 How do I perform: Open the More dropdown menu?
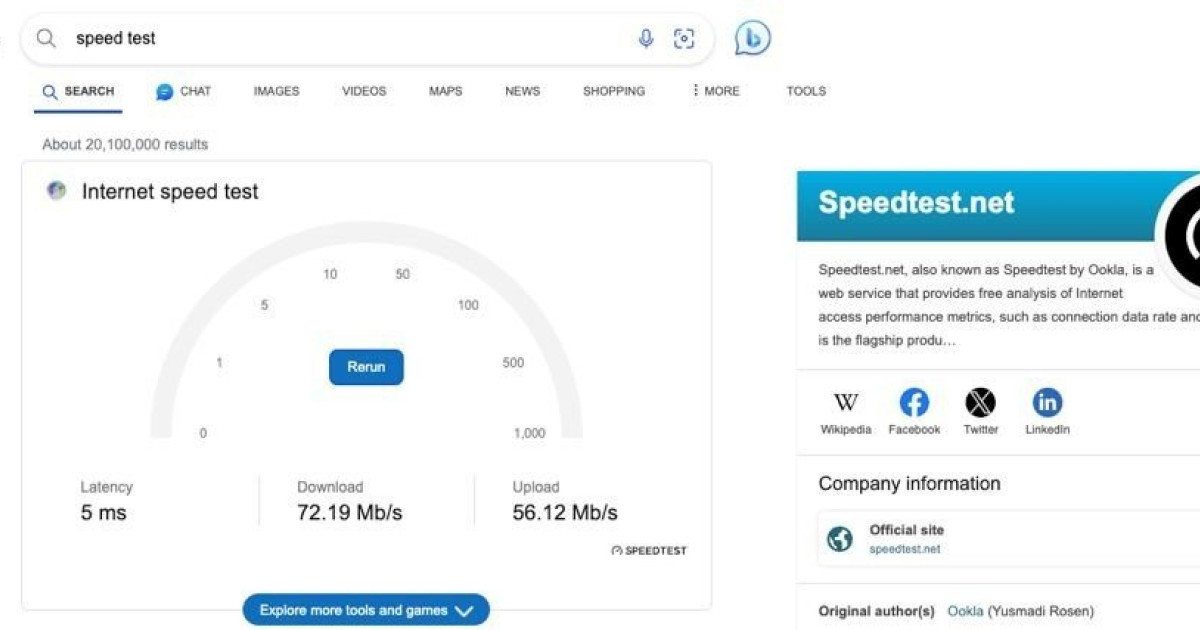(x=715, y=91)
